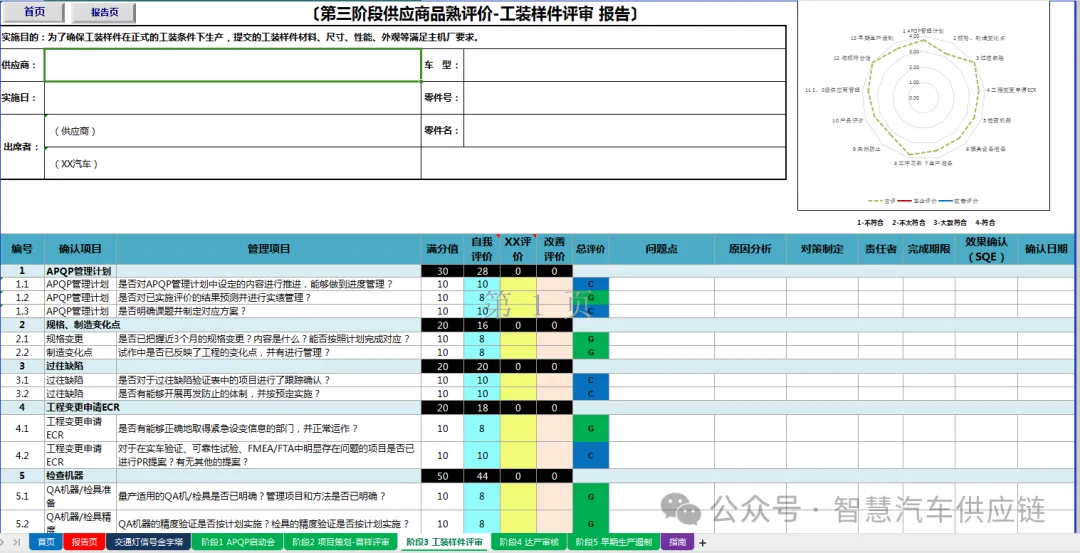Image resolution: width=1080 pixels, height=553 pixels.
Task: Select the 阶段3 工装样件评审 sheet tab
Action: (444, 543)
